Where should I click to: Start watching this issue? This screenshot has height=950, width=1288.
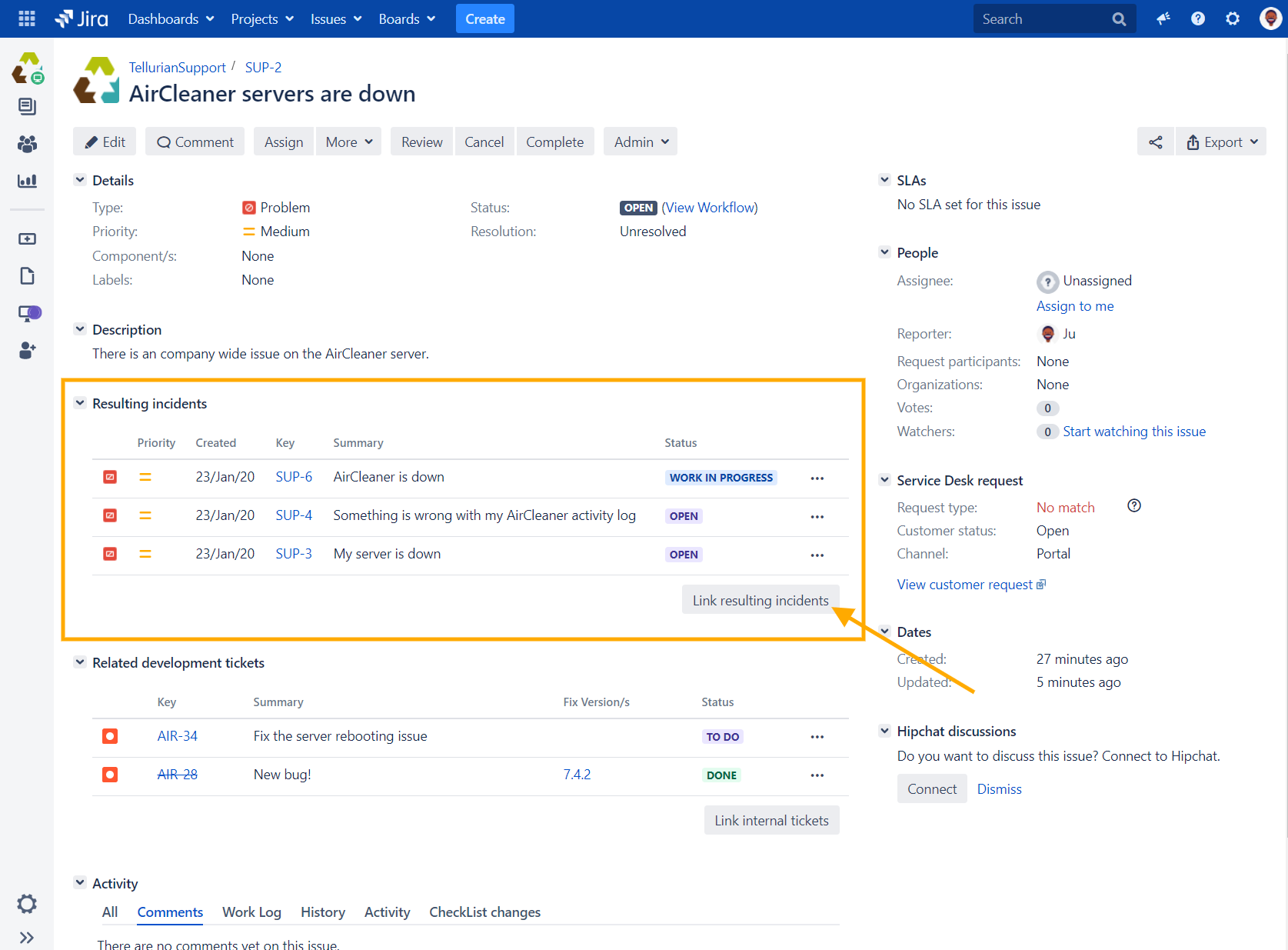coord(1134,432)
